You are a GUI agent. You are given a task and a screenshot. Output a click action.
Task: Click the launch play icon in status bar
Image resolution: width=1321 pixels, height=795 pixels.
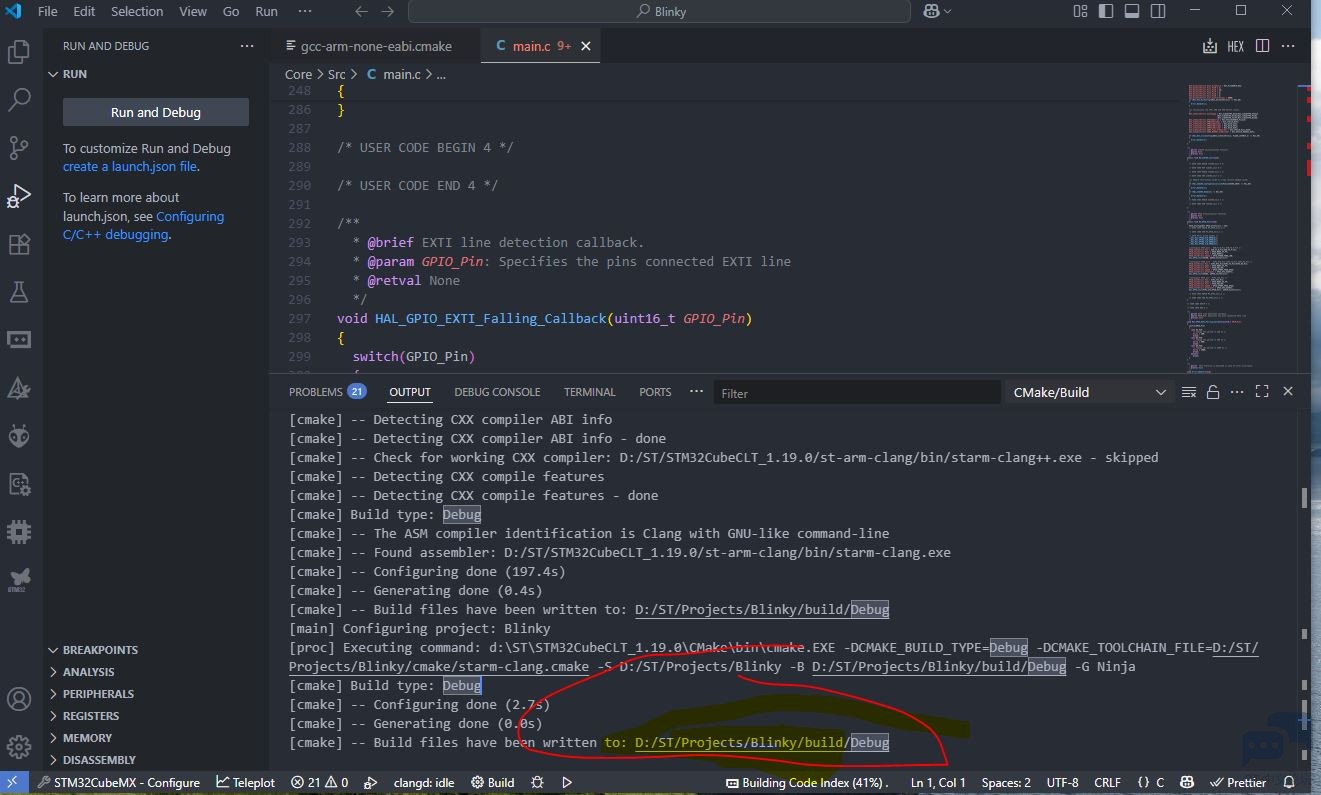[567, 783]
